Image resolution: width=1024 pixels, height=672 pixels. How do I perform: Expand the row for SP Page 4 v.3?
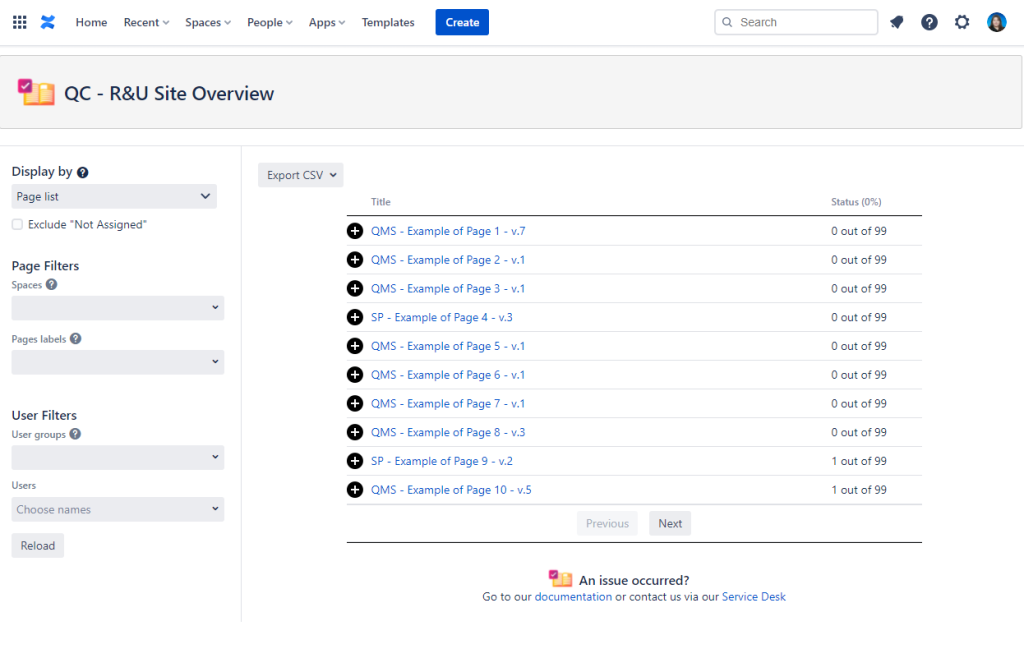(355, 317)
